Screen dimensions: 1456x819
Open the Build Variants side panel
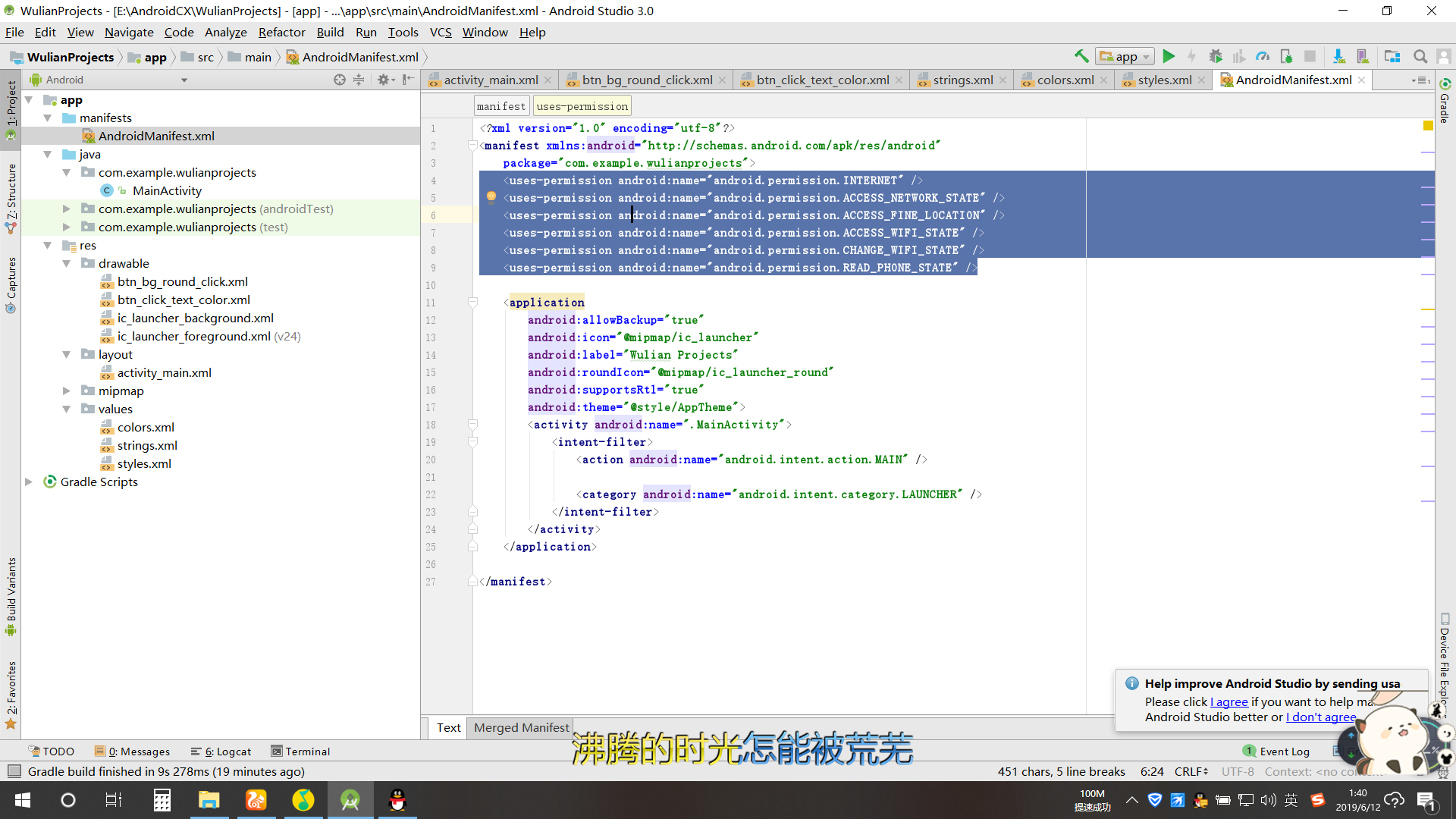tap(11, 597)
